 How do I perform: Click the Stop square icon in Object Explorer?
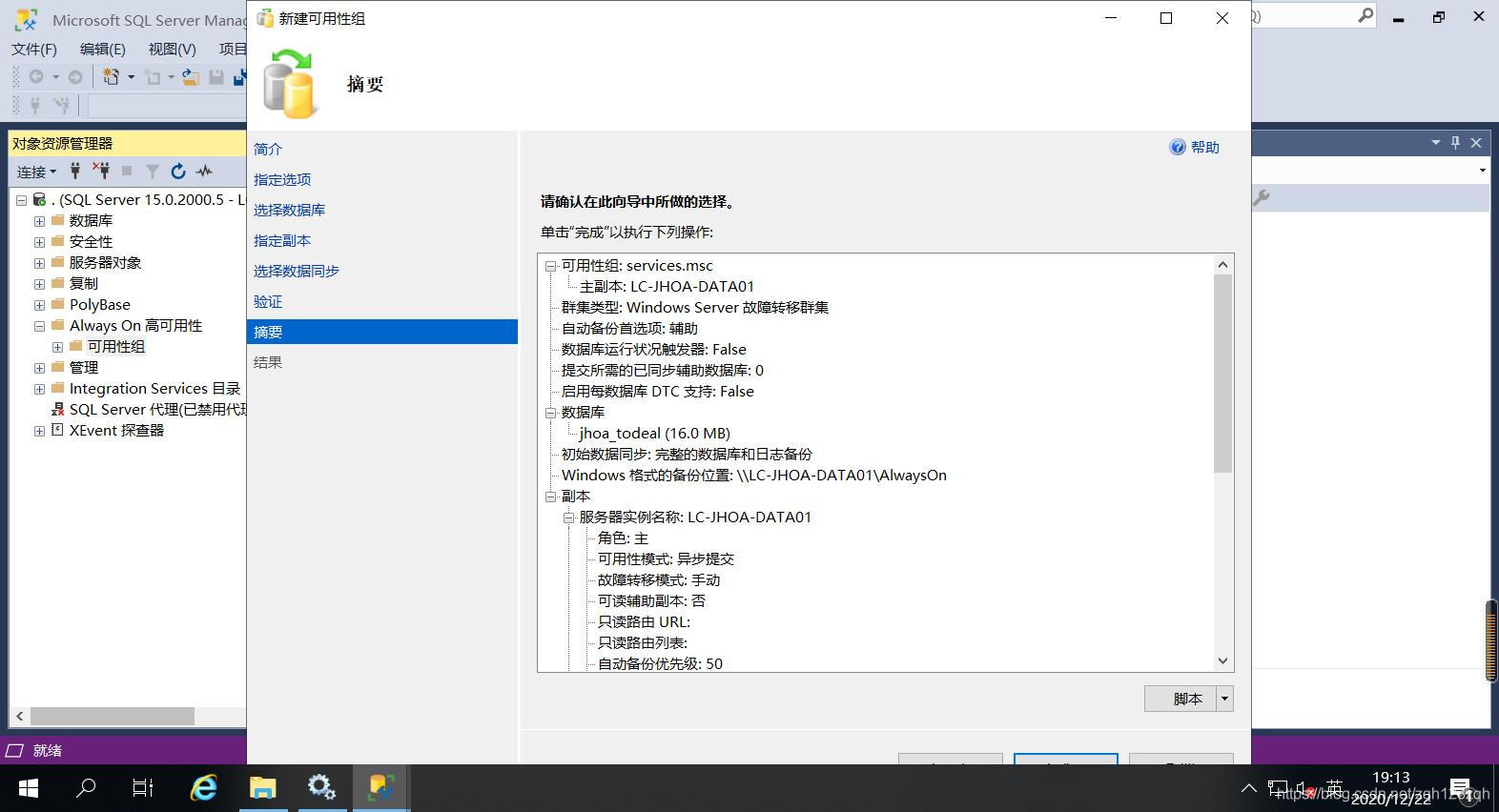127,172
